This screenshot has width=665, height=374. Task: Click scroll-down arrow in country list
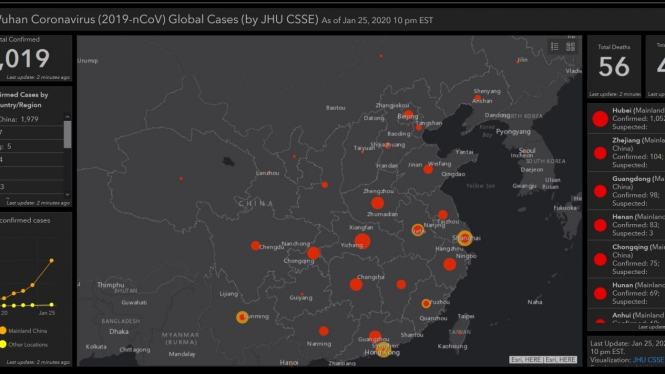67,194
